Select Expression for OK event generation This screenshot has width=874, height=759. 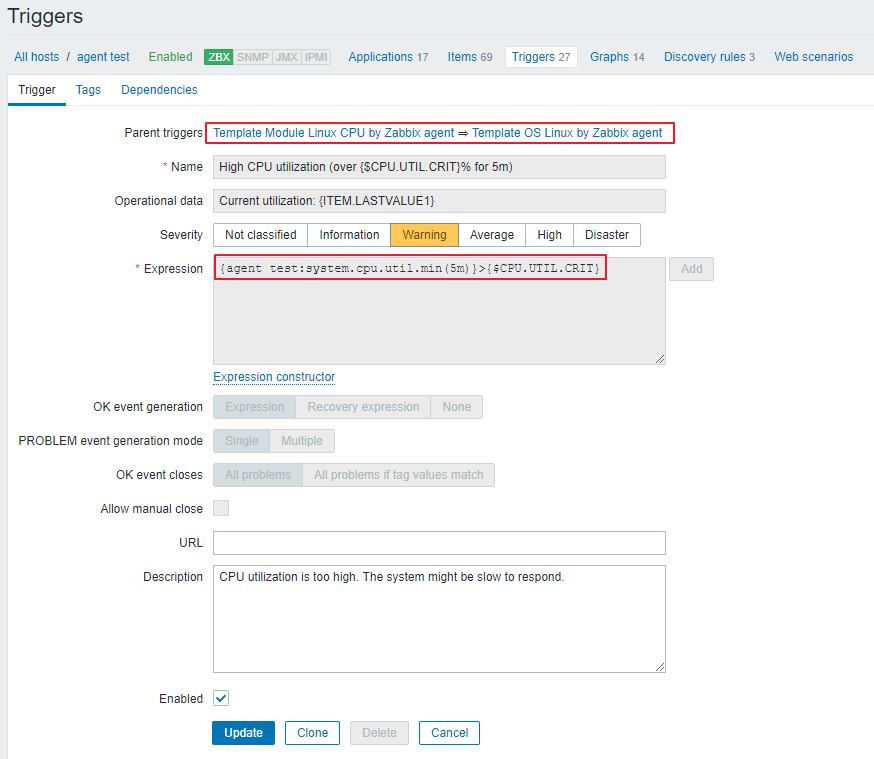tap(255, 407)
